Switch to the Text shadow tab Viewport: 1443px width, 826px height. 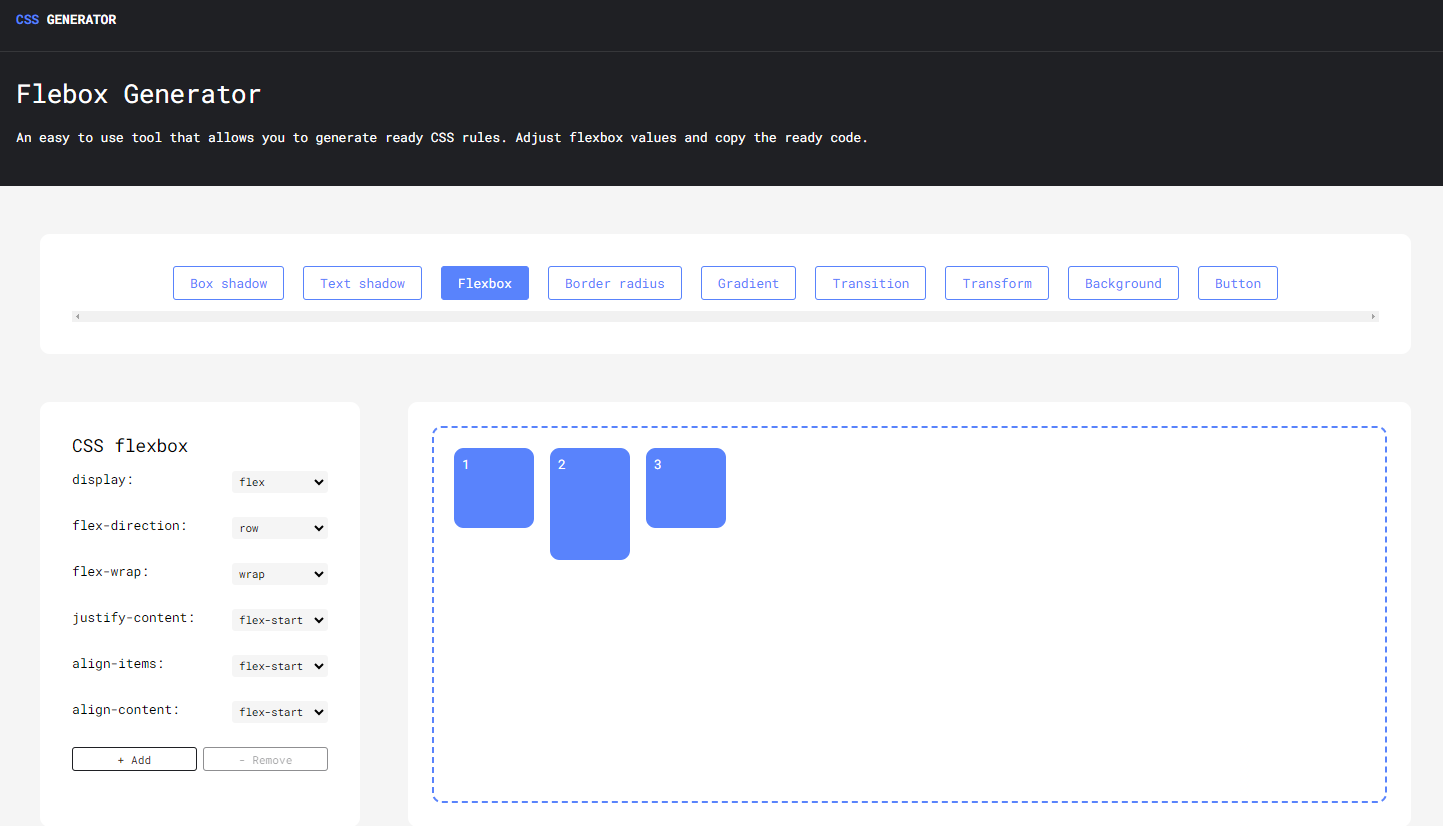[x=362, y=283]
